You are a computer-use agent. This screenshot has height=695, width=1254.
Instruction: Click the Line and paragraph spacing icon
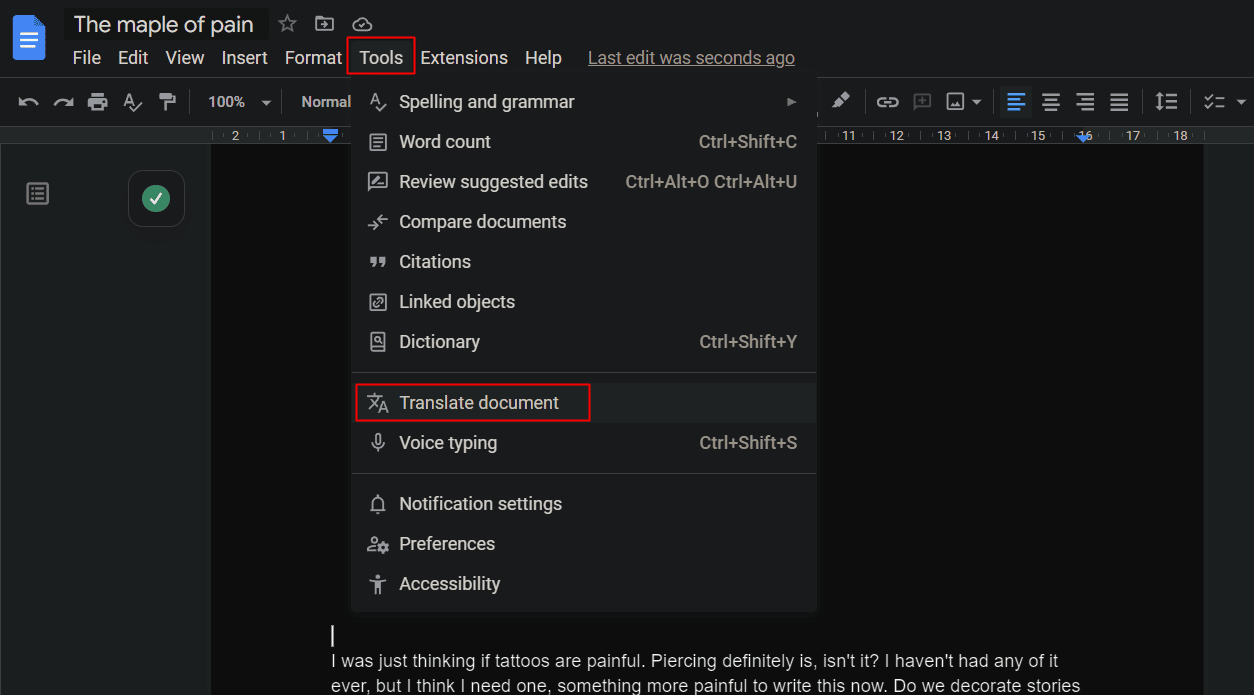coord(1166,102)
